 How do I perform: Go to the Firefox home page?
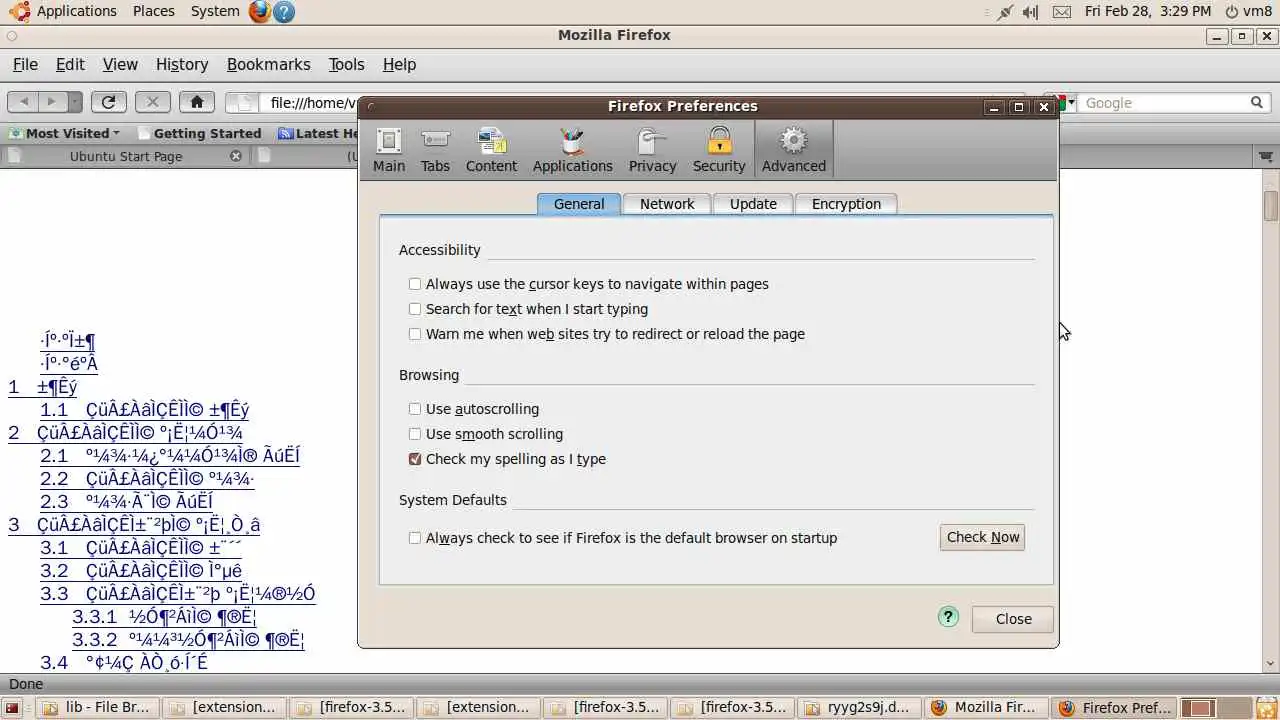(197, 101)
